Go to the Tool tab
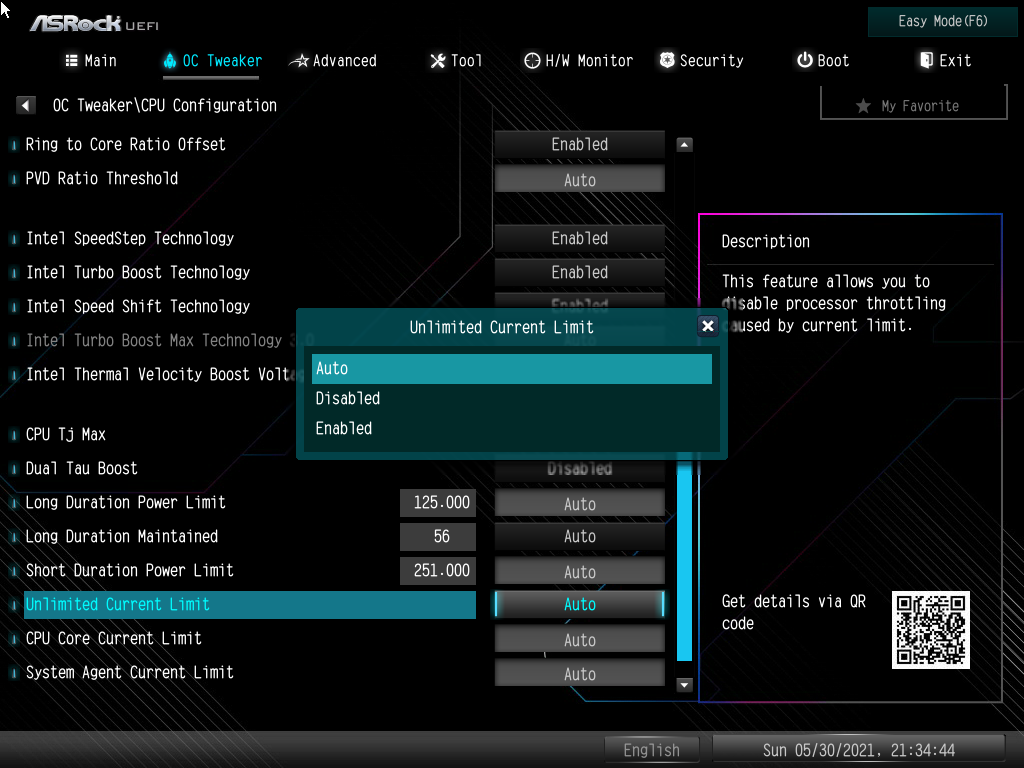1024x768 pixels. 456,61
